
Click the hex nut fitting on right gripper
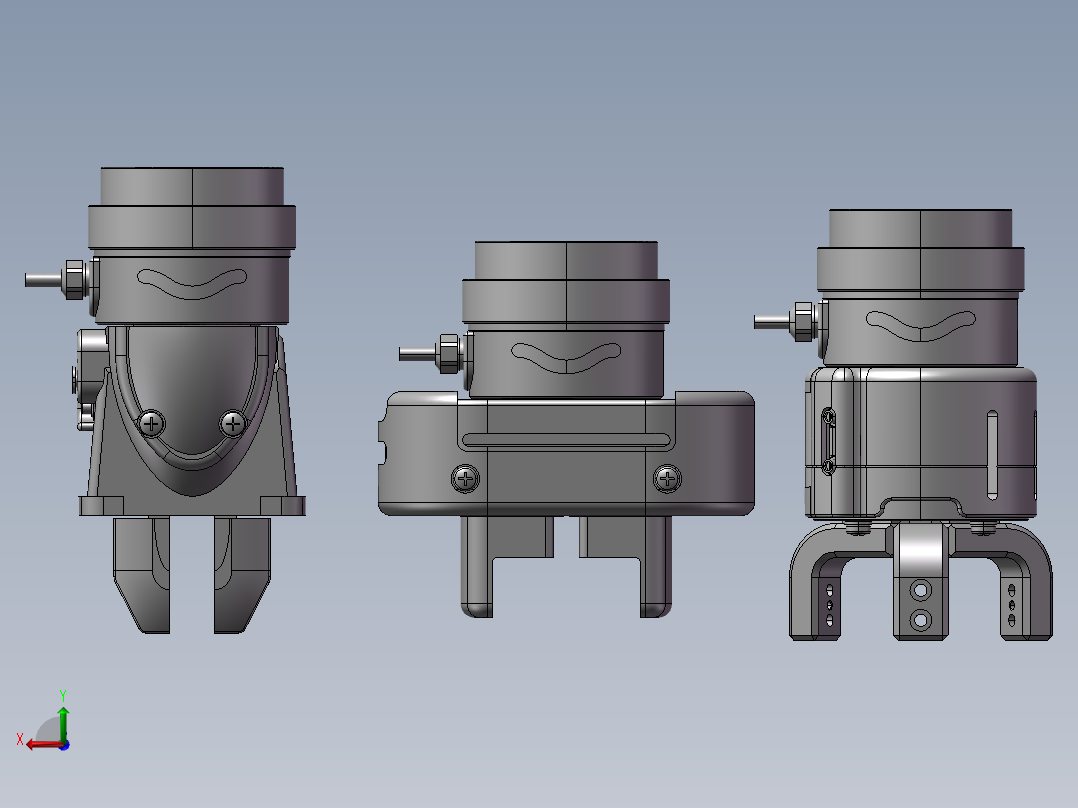click(x=803, y=321)
